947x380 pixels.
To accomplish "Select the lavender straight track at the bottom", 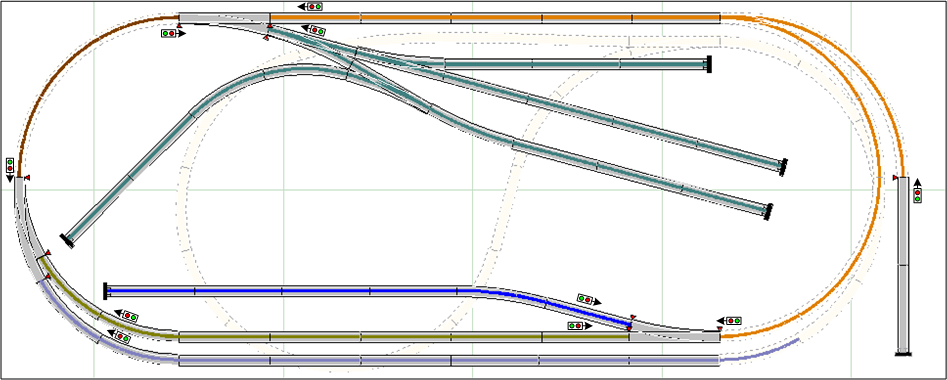I will (449, 361).
